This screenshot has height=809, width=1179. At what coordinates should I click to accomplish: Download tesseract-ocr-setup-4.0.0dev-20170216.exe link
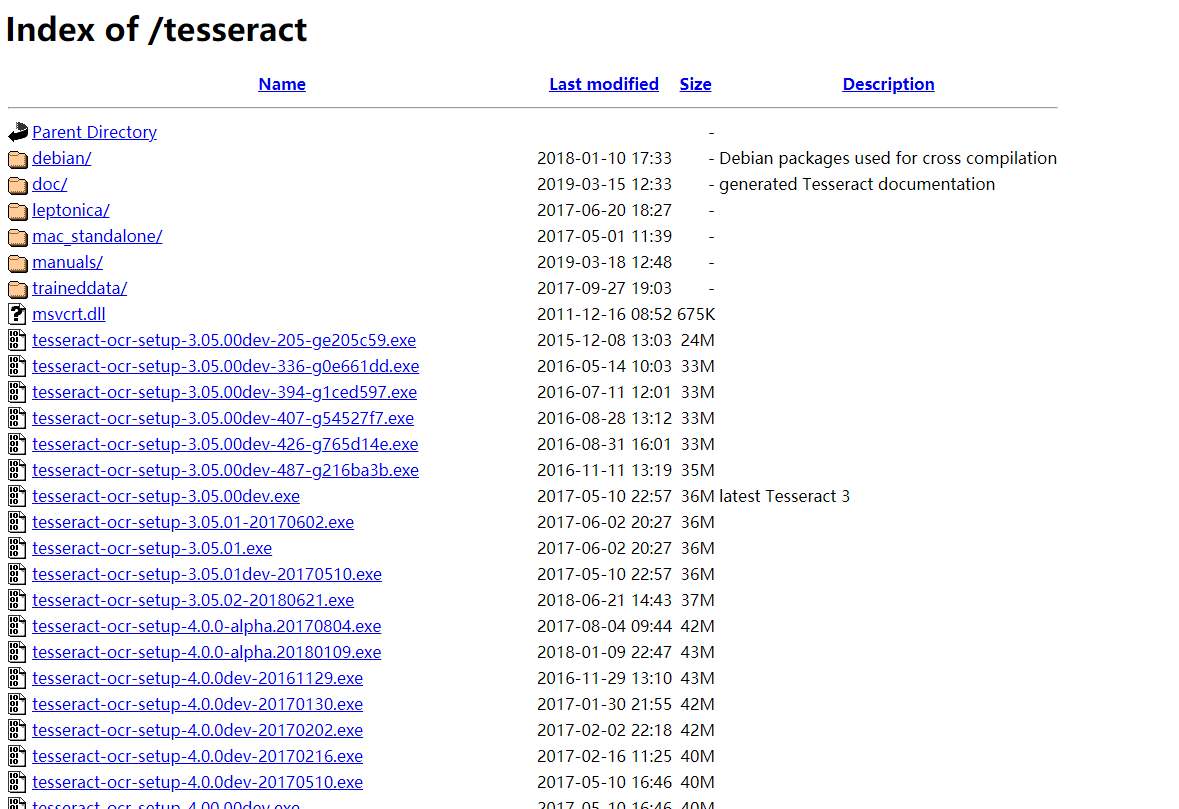198,756
